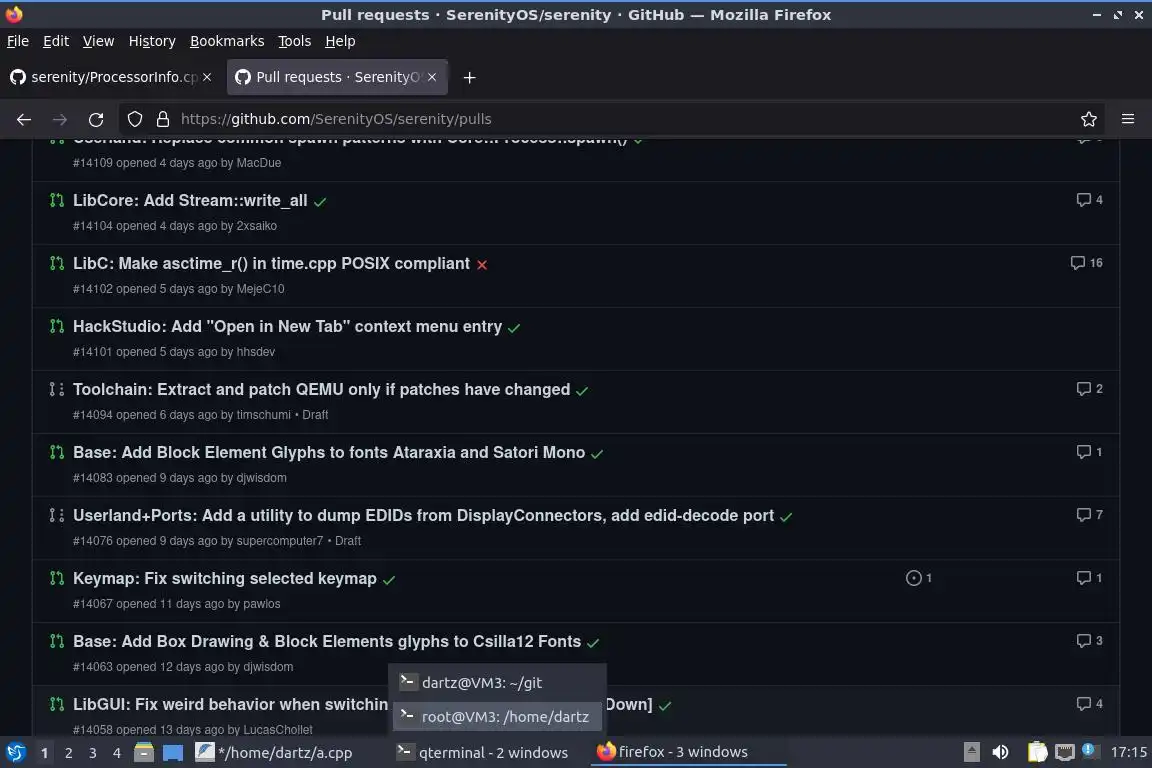Image resolution: width=1152 pixels, height=768 pixels.
Task: Click green check status on LibCore write_all PR
Action: point(320,201)
